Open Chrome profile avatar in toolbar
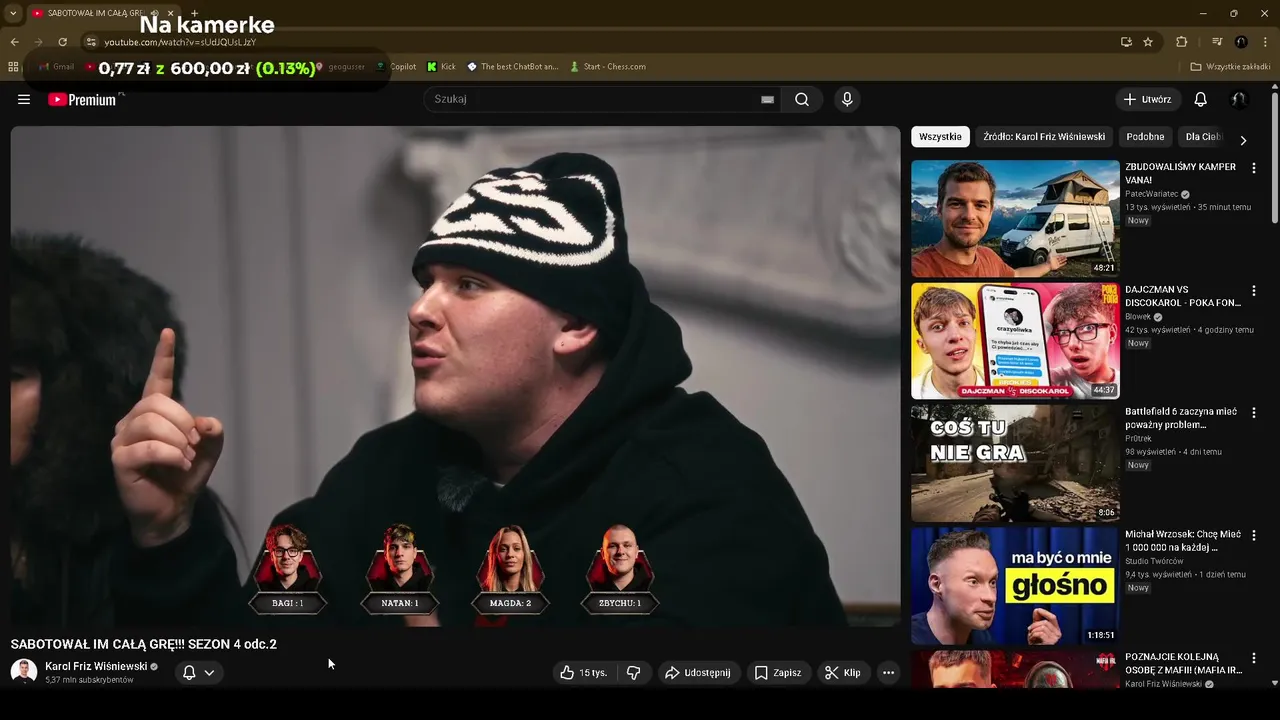This screenshot has height=720, width=1280. click(1241, 42)
